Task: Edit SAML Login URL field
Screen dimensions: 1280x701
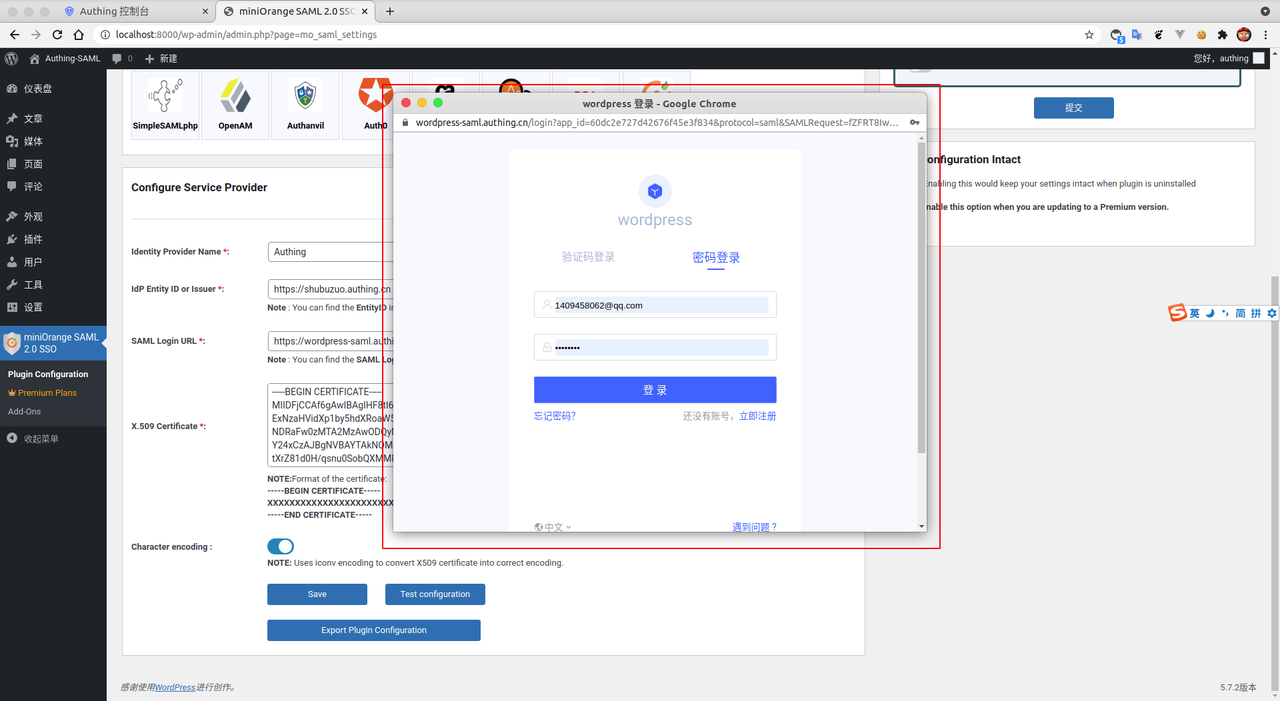Action: 330,341
